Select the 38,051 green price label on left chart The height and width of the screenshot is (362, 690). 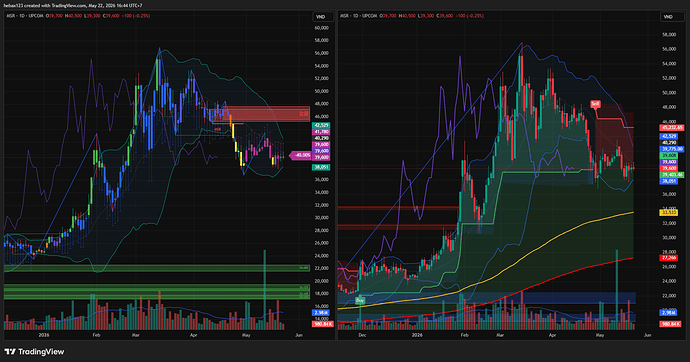pyautogui.click(x=321, y=167)
